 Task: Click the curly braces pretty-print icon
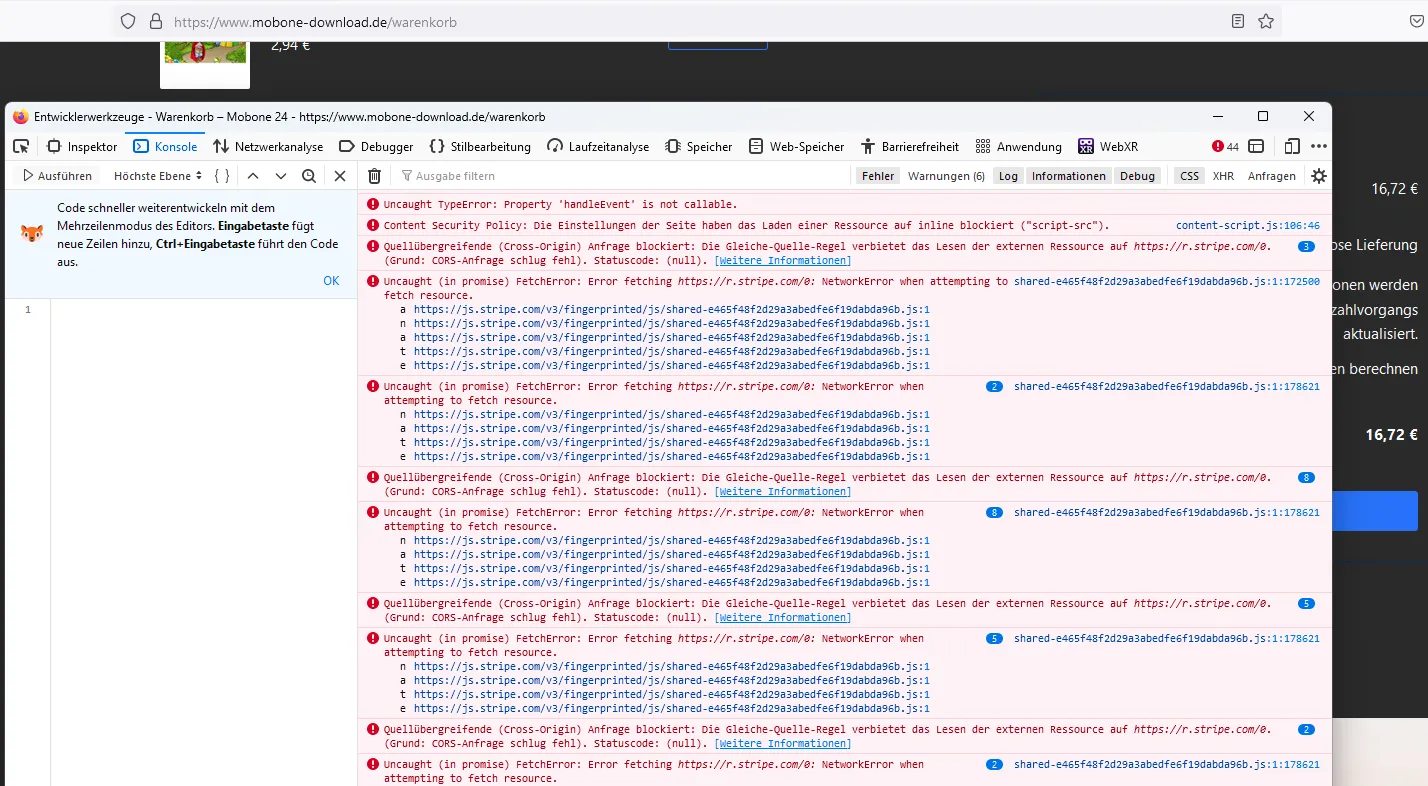[222, 176]
